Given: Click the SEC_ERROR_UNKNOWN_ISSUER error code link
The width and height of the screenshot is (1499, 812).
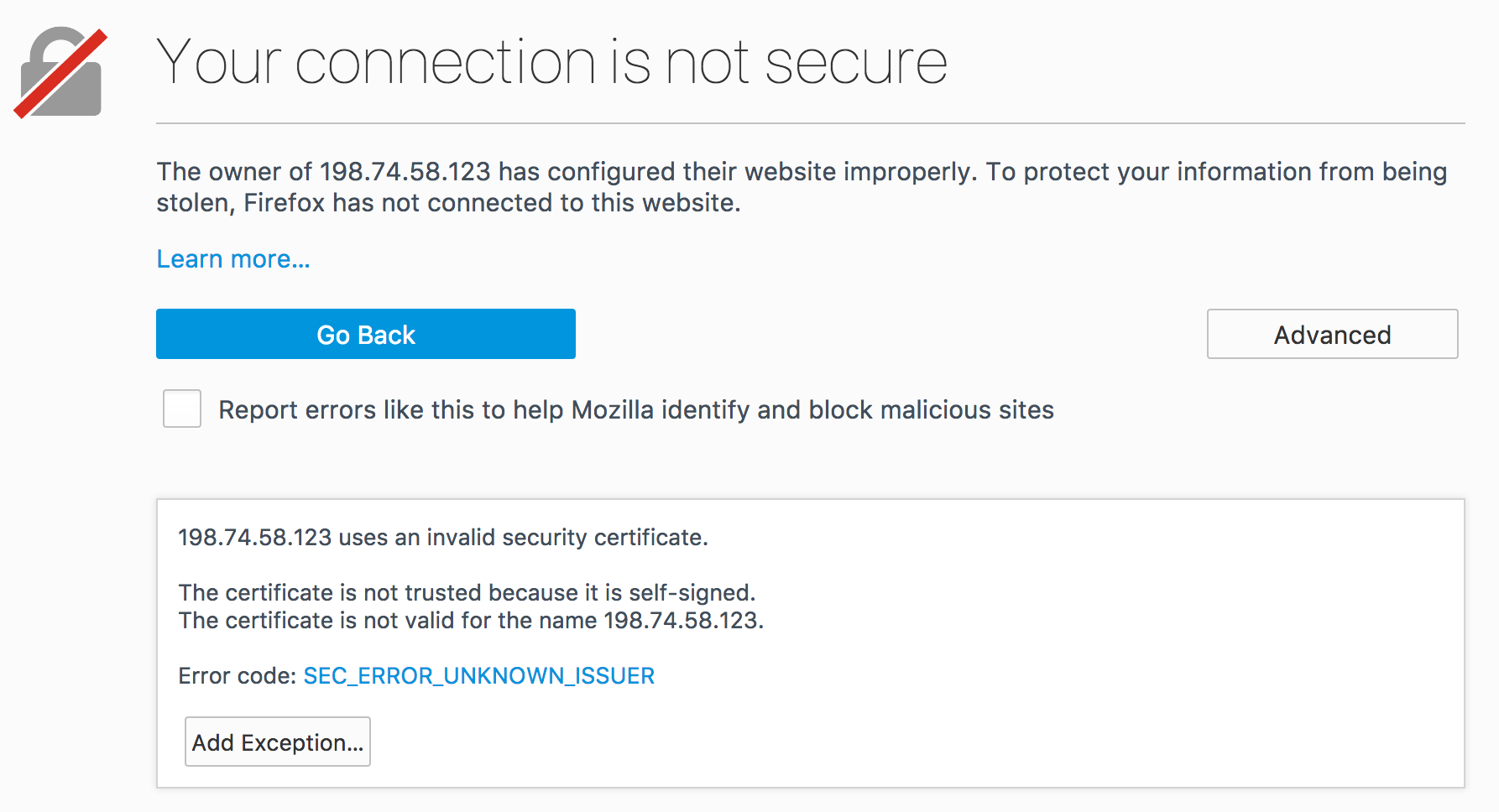Looking at the screenshot, I should [479, 675].
